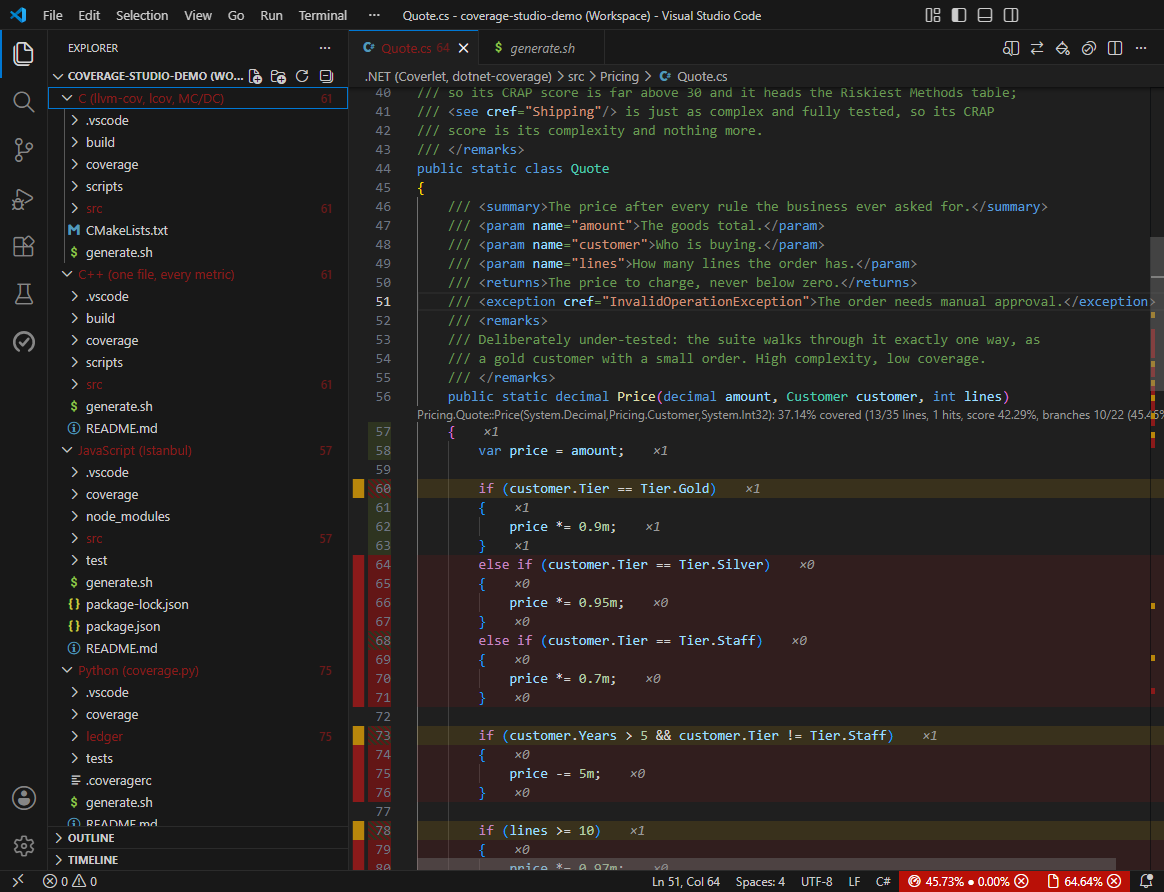Close the Quote.cs tab
Screen dimensions: 1164x892
464,48
